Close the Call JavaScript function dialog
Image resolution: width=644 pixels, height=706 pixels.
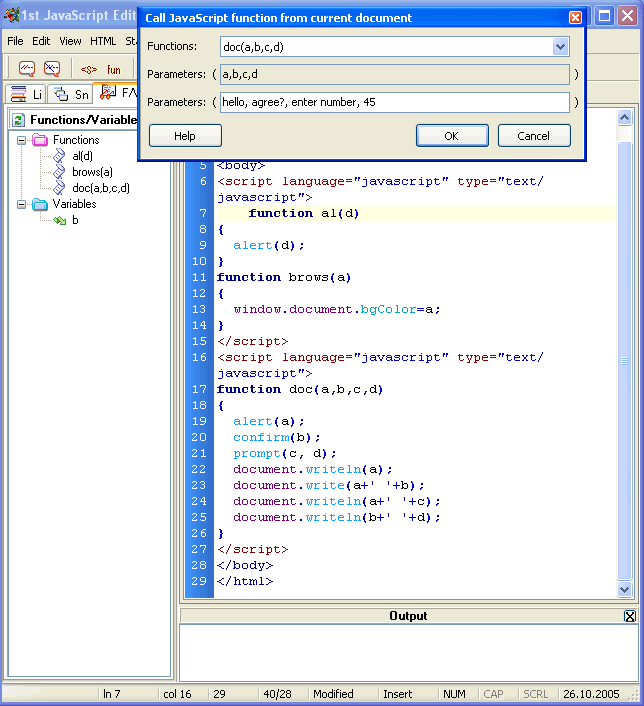(575, 18)
